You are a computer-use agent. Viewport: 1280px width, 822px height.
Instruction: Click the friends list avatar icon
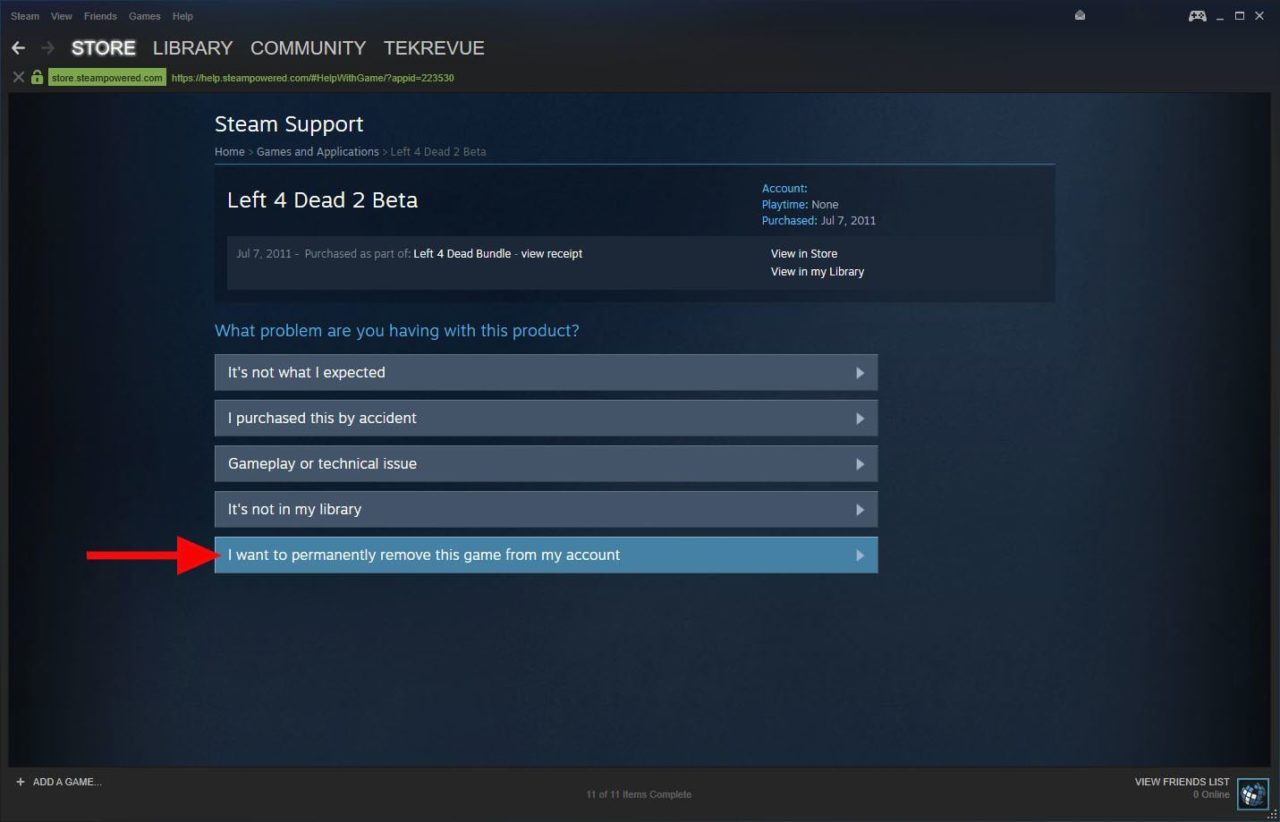[x=1253, y=794]
